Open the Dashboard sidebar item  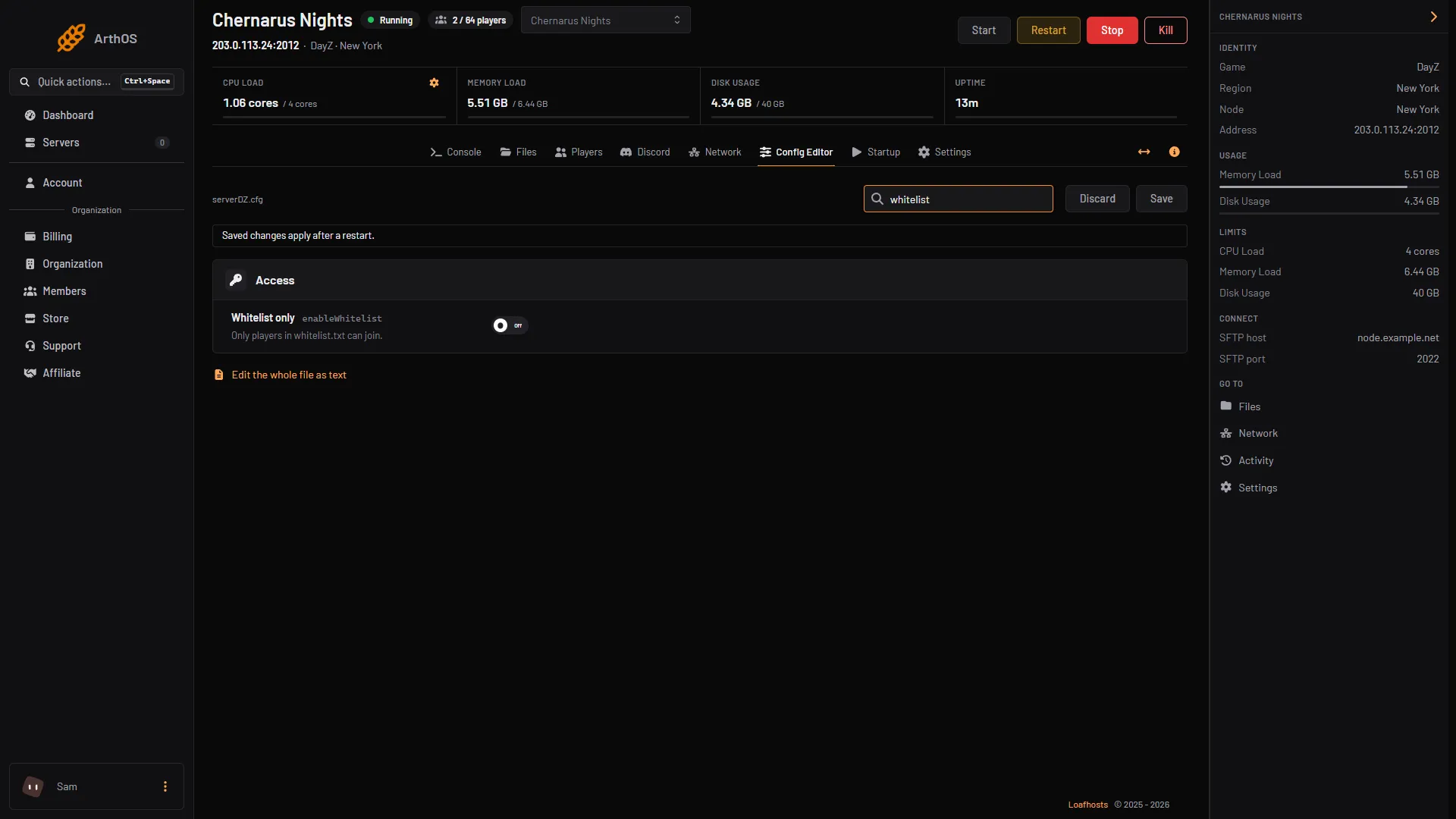coord(96,115)
